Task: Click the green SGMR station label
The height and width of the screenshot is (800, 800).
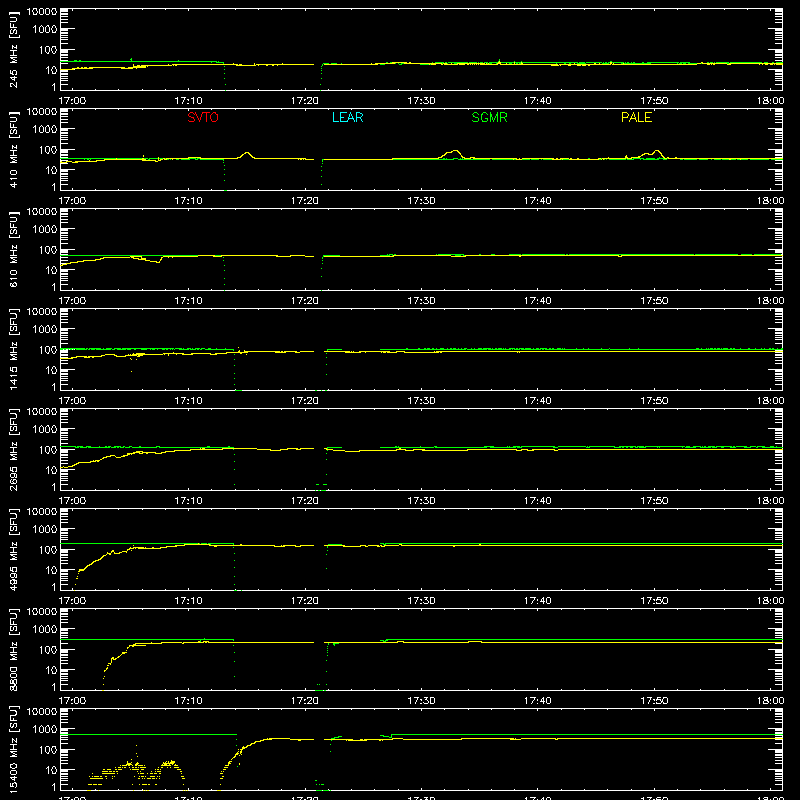Action: pos(489,117)
